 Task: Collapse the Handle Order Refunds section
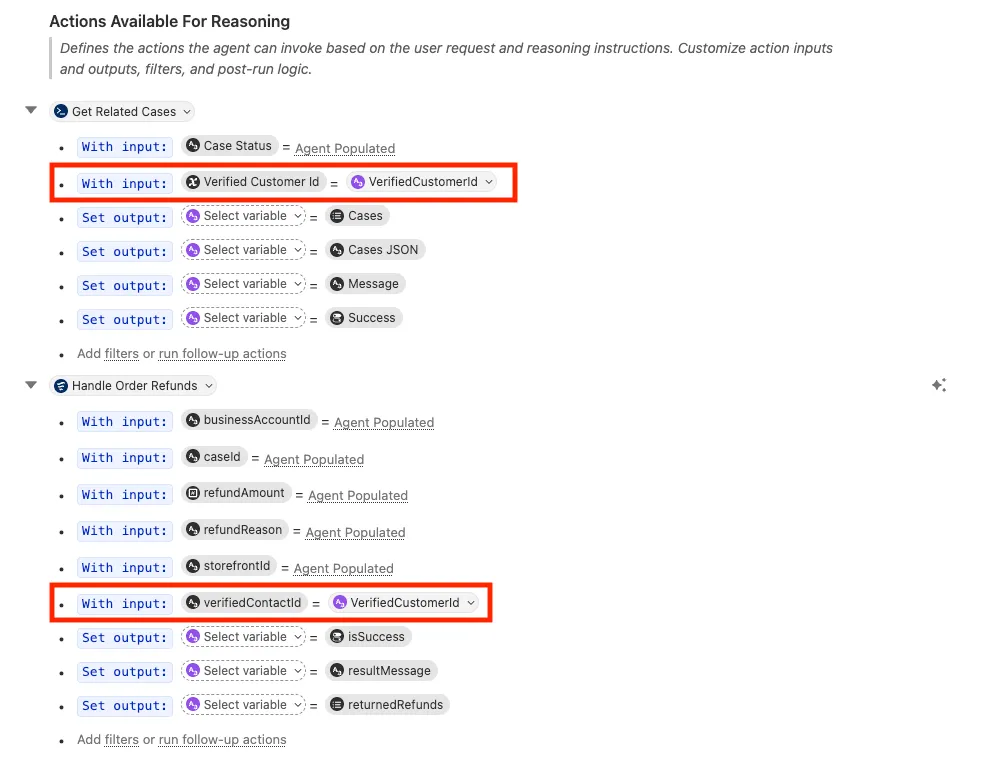click(31, 385)
